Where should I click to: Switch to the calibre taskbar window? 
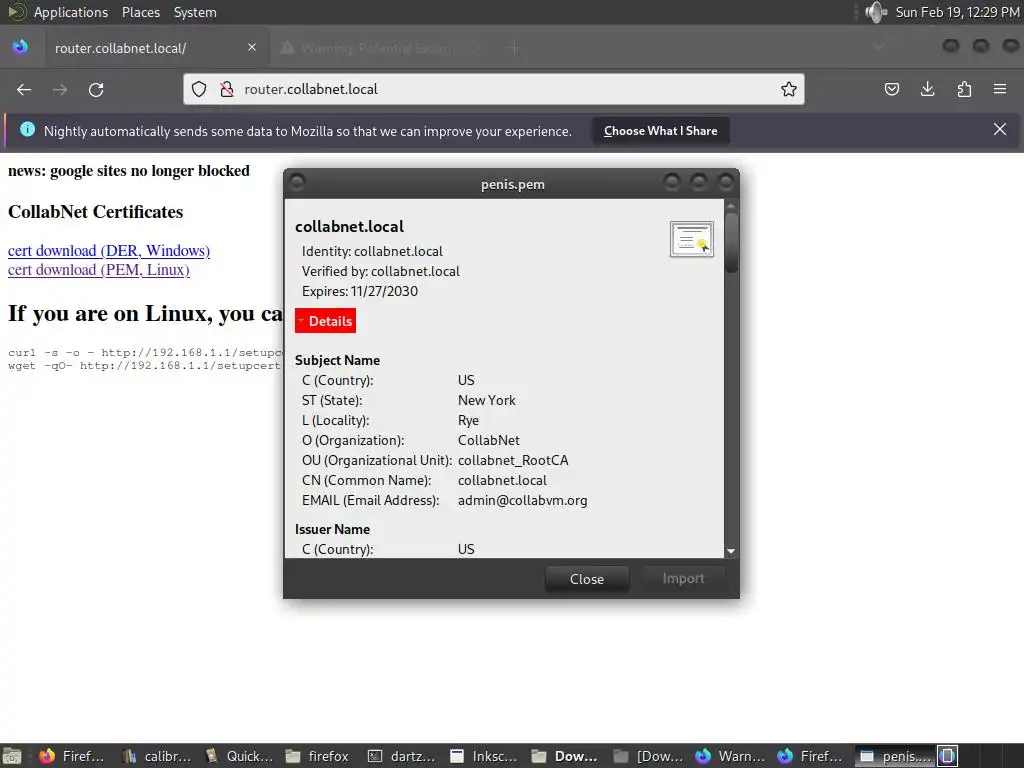tap(157, 756)
